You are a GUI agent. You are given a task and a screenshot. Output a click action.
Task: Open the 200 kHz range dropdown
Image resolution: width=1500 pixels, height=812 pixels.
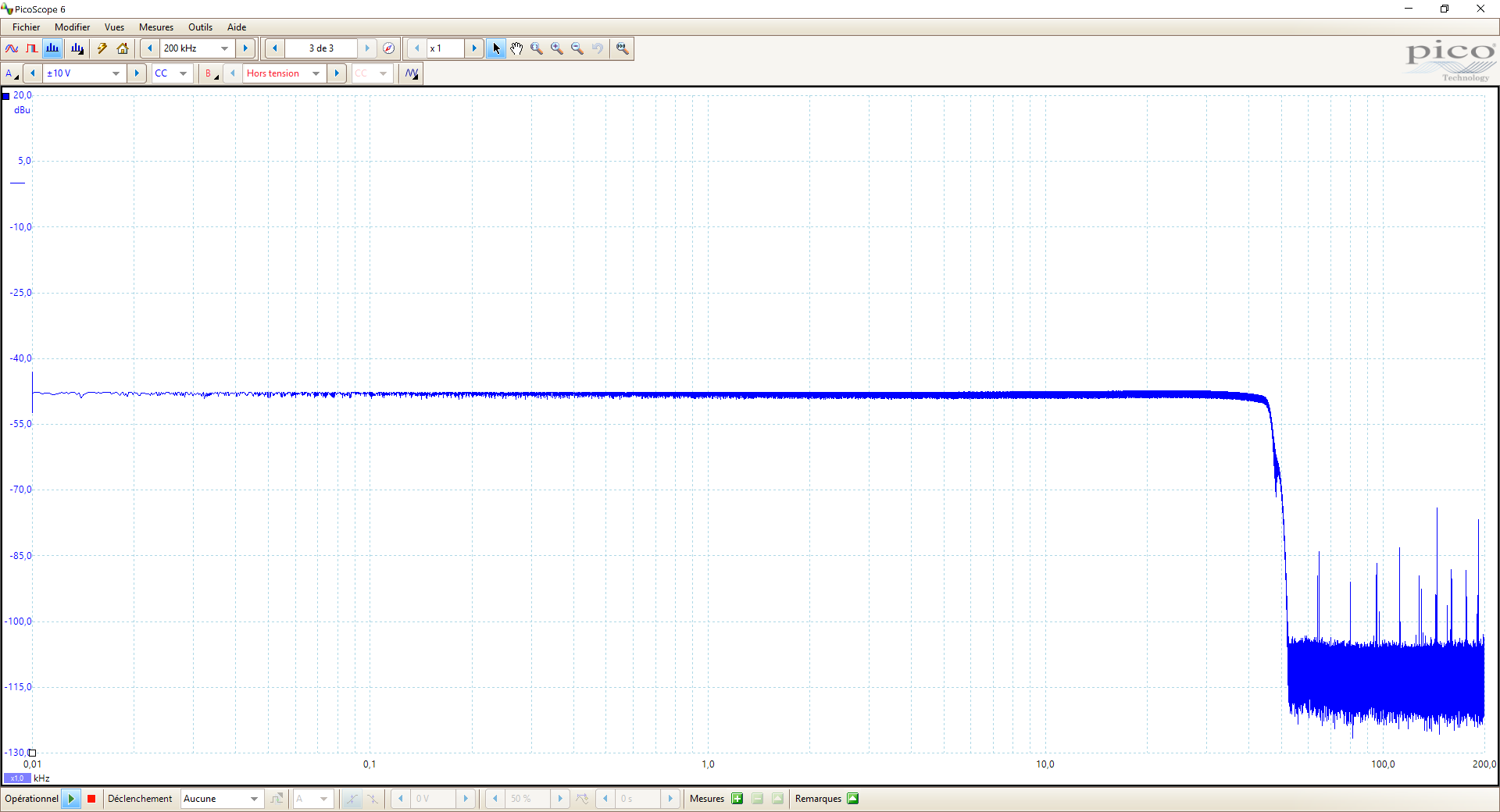point(224,48)
